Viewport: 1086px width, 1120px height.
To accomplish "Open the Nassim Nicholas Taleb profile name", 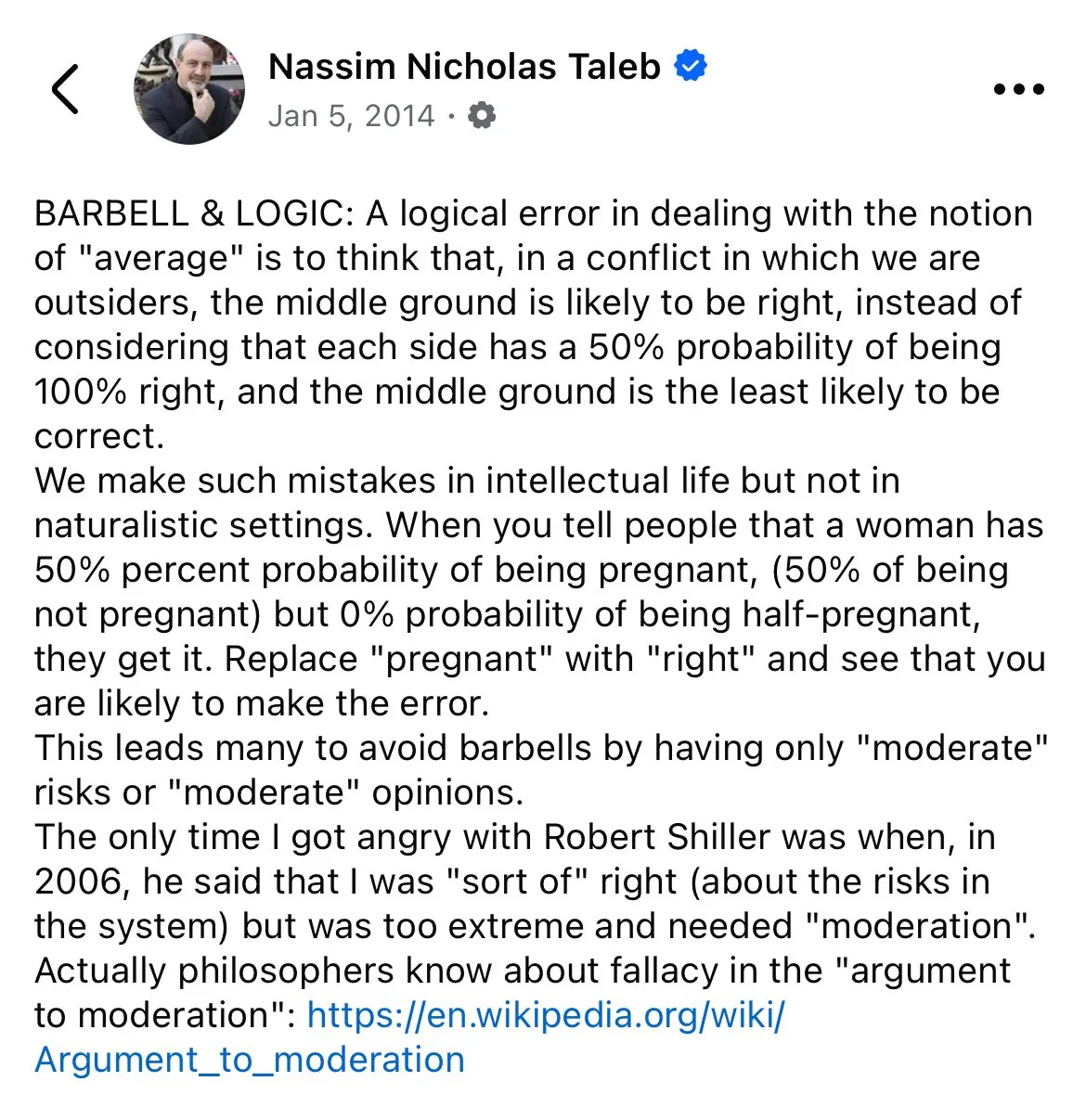I will 463,67.
